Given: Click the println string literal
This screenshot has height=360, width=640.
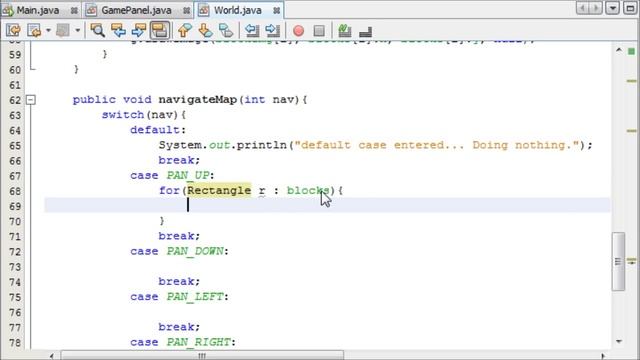Looking at the screenshot, I should [437, 145].
